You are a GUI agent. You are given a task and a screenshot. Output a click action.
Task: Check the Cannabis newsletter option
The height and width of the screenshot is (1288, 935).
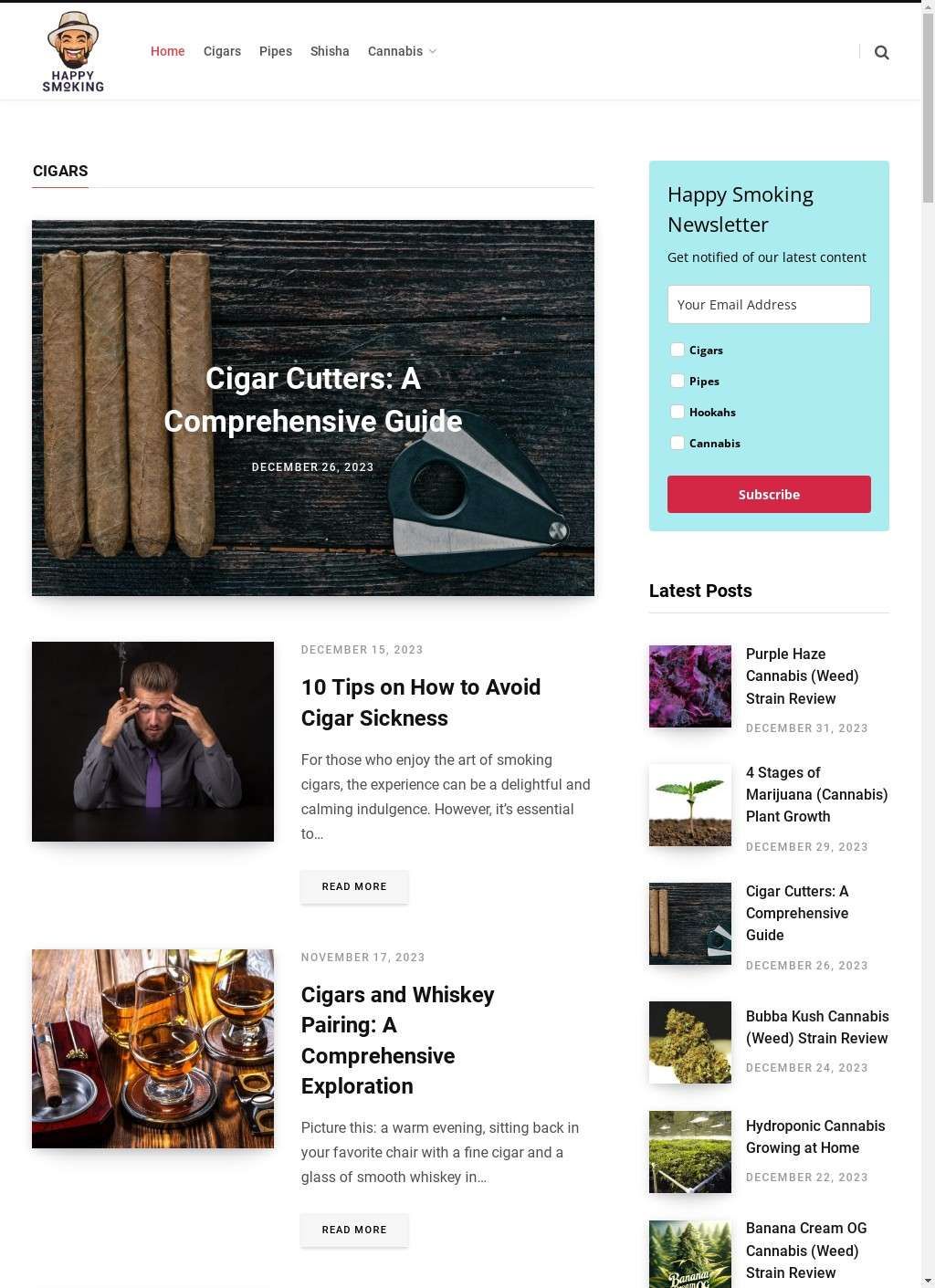pyautogui.click(x=678, y=443)
